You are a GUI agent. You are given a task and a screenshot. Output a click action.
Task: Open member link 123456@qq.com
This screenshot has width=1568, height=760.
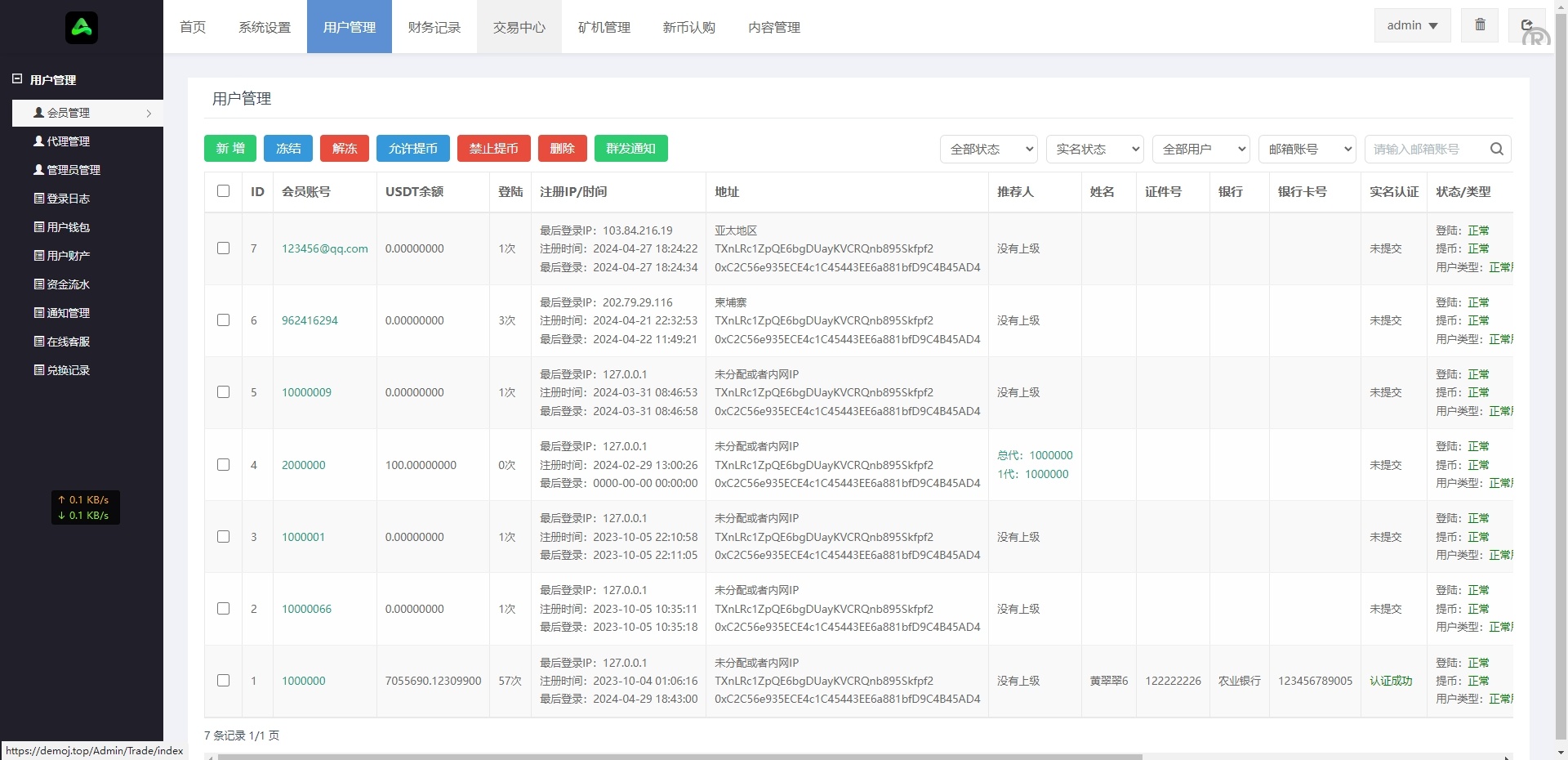point(324,248)
